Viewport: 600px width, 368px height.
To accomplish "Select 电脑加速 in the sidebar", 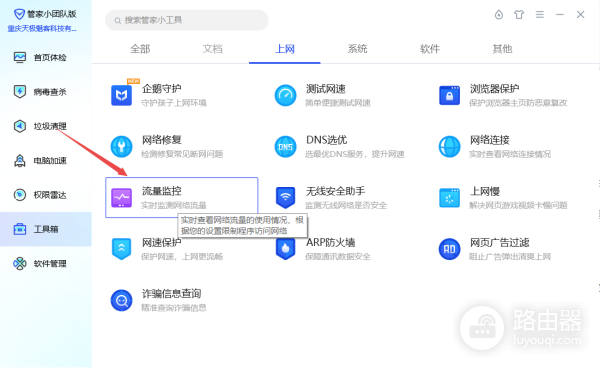I will point(50,161).
